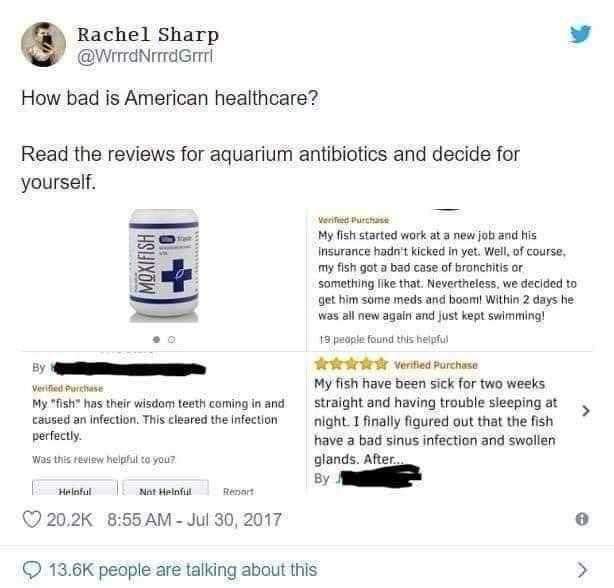
Task: Report the wisdom teeth review
Action: (x=238, y=491)
